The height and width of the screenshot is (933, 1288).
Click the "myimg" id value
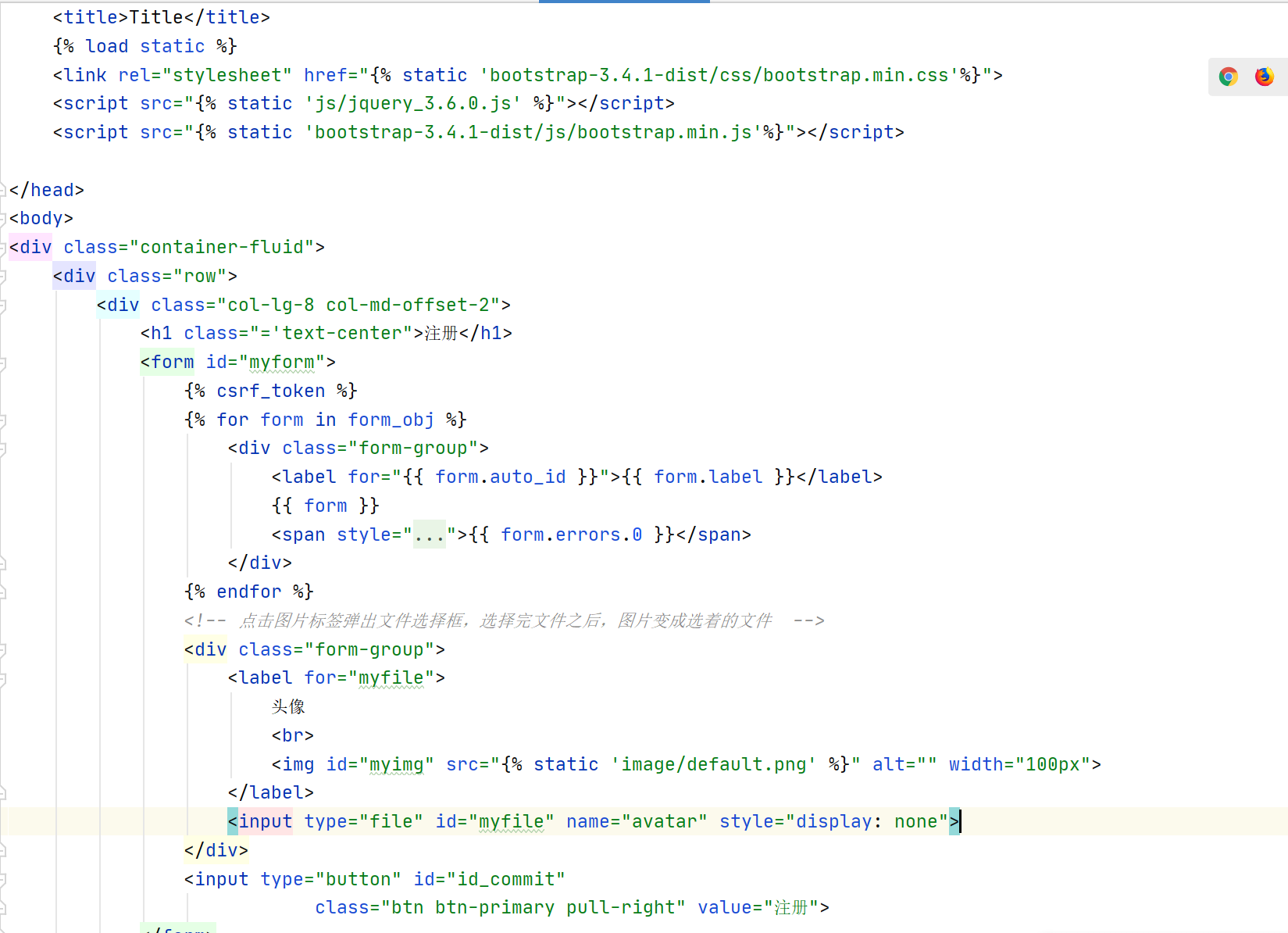pos(397,764)
